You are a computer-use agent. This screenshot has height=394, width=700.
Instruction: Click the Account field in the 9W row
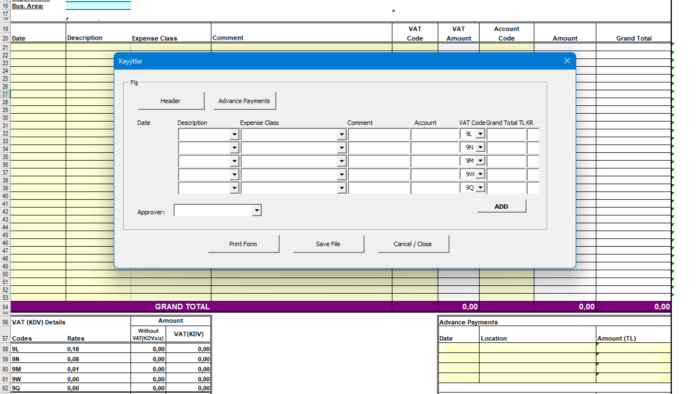pyautogui.click(x=435, y=174)
